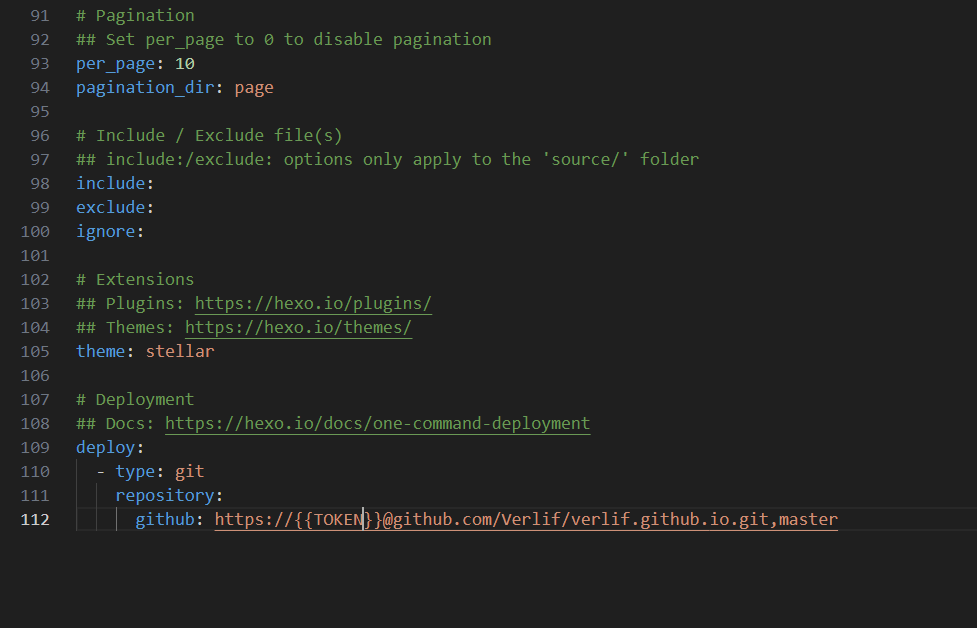Screen dimensions: 977x628
Task: Click the ignore key
Action: click(x=105, y=231)
